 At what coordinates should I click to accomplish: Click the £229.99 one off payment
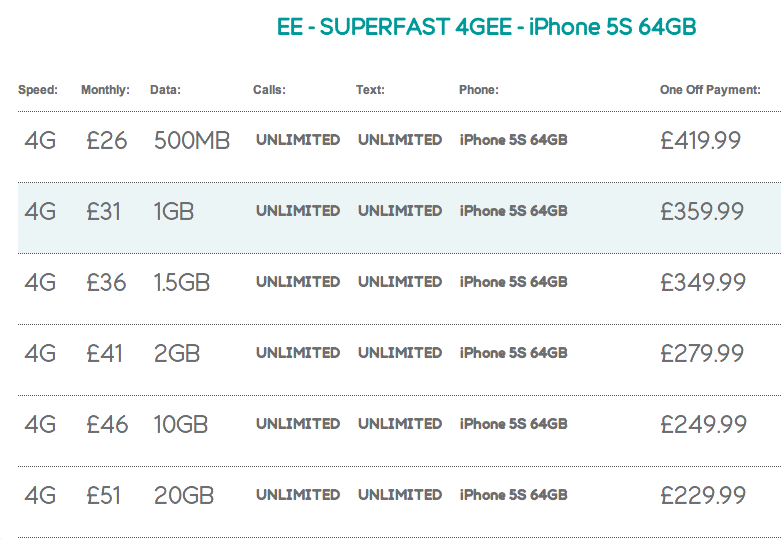(703, 495)
